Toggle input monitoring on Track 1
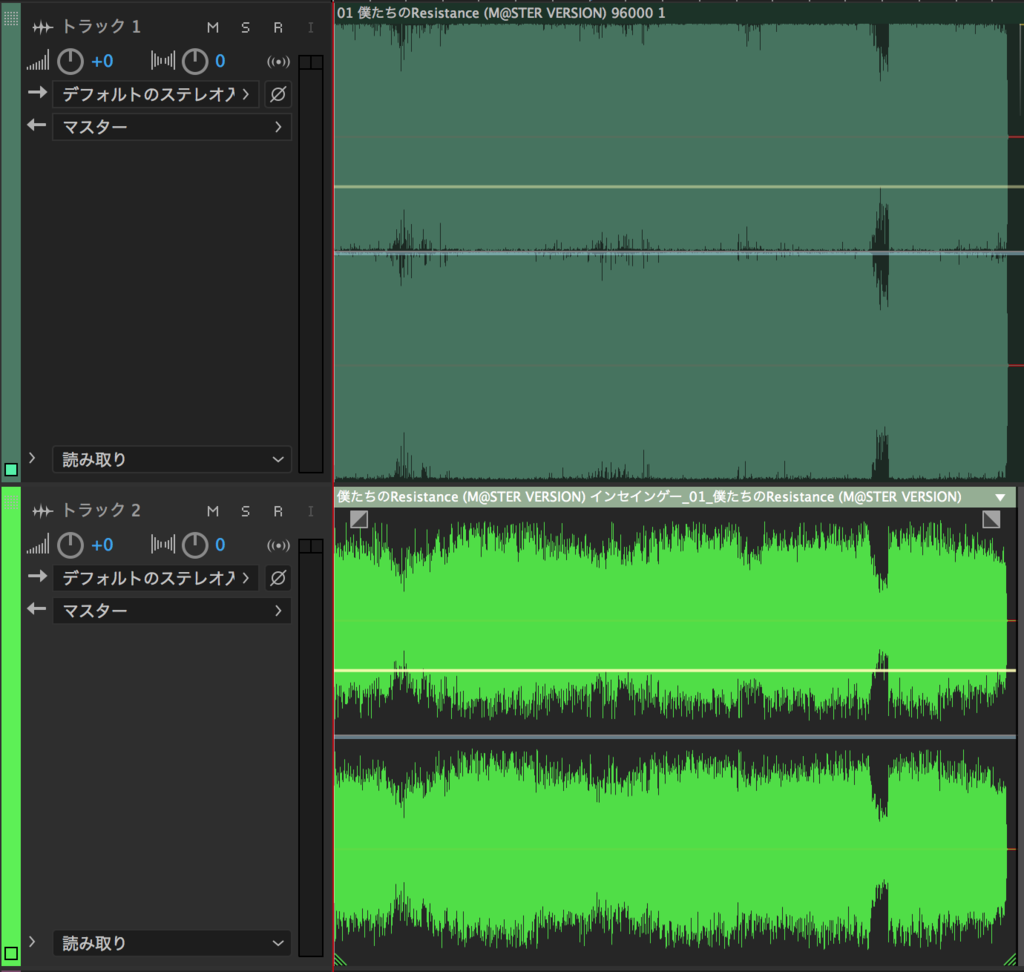 coord(310,27)
